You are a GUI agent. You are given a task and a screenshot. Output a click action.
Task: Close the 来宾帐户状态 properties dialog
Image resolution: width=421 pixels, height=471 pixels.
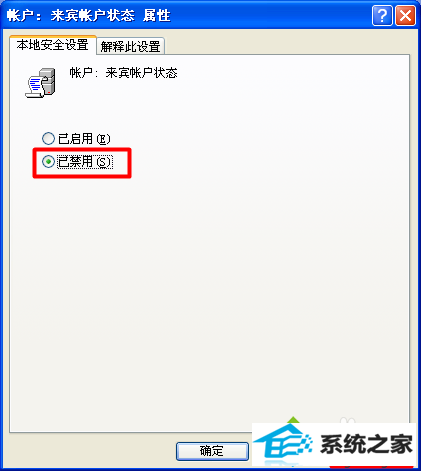(x=405, y=15)
